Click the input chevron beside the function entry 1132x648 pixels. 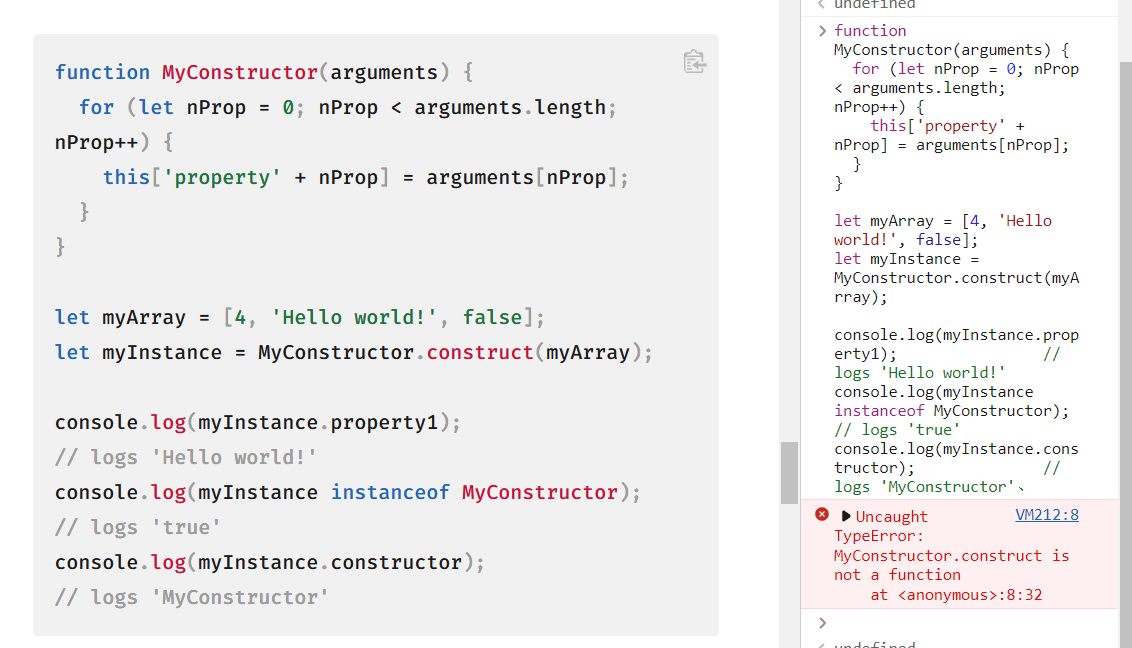coord(822,30)
